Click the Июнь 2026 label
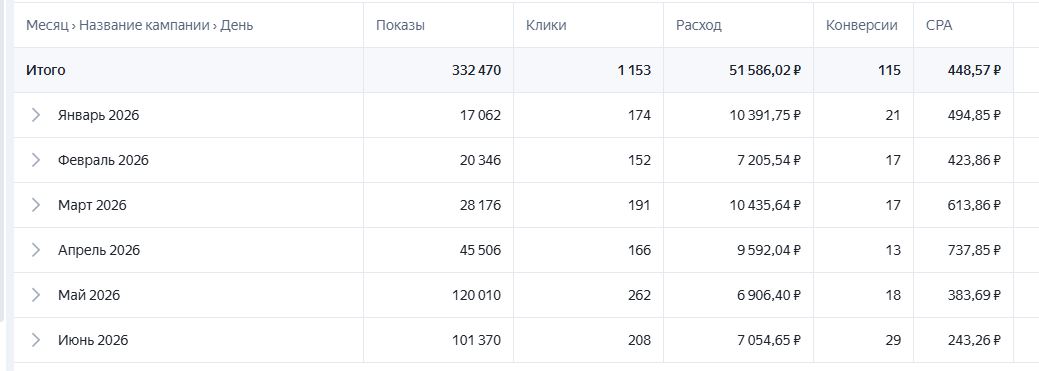 (x=93, y=341)
